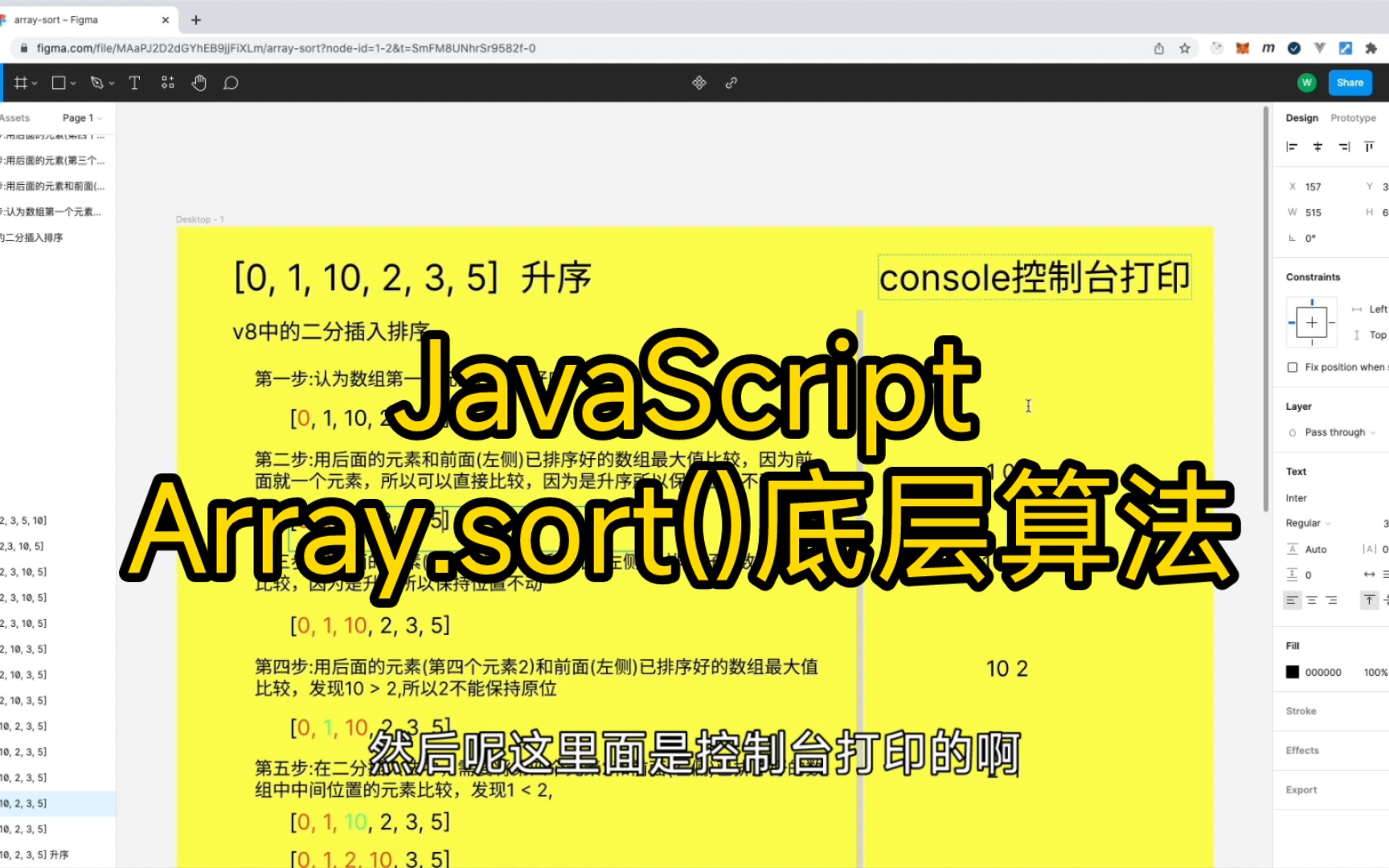1389x868 pixels.
Task: Click the Component/Resources icon in toolbar
Action: [167, 82]
